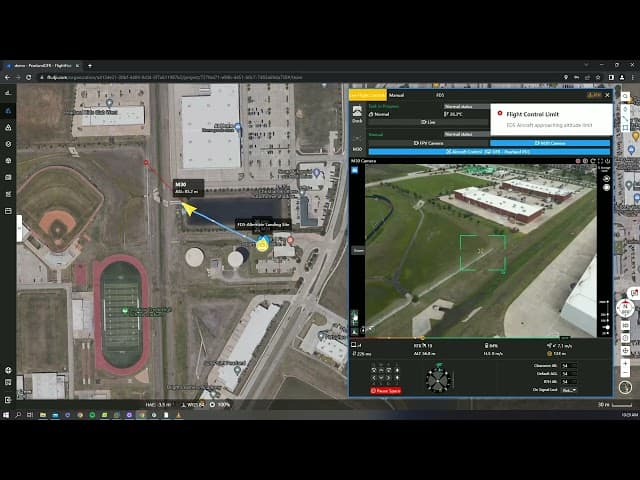Click the RTH Alt input field
Screen dimensions: 640x480
tap(569, 382)
